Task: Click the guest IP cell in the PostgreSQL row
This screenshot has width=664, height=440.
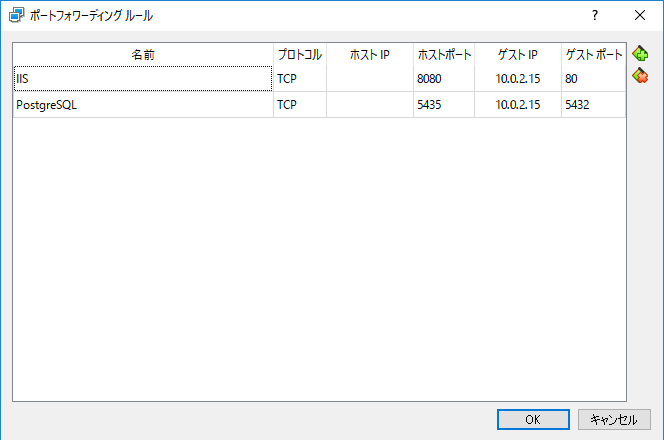Action: [x=517, y=105]
